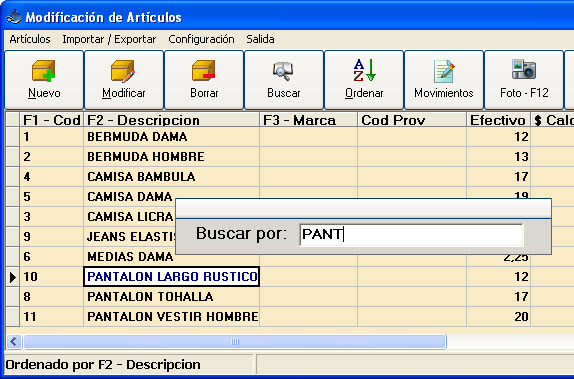Click the Borrar delete article button

point(204,80)
